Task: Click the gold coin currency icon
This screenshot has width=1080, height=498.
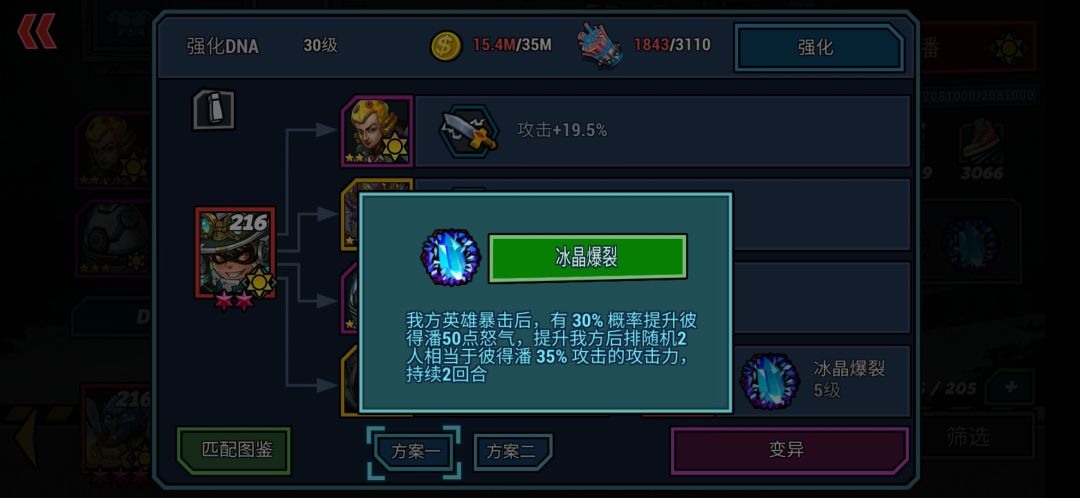Action: [x=446, y=46]
